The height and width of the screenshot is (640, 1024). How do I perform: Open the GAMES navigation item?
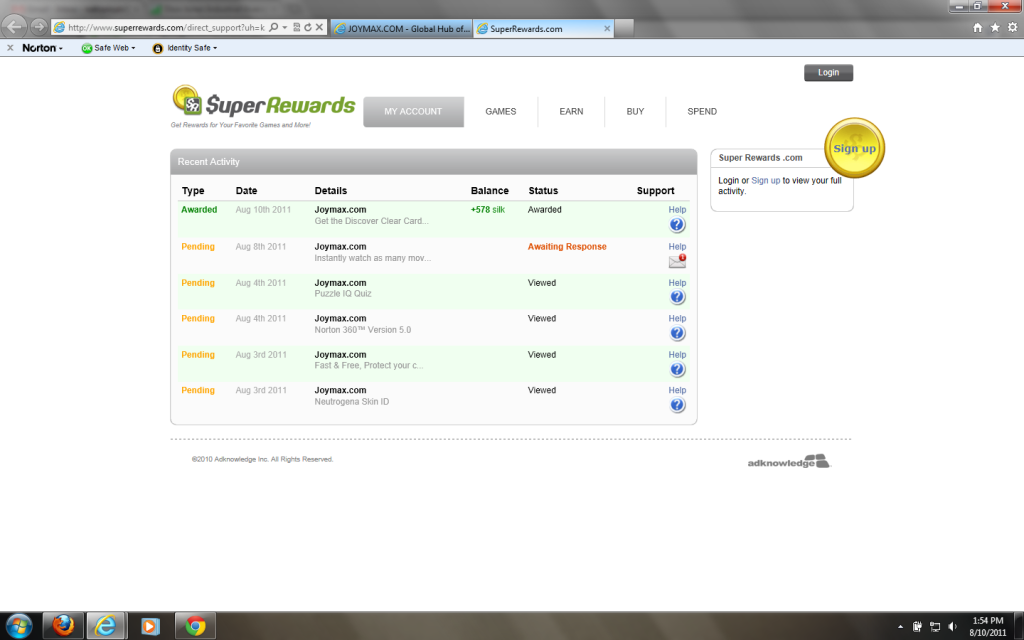point(500,112)
